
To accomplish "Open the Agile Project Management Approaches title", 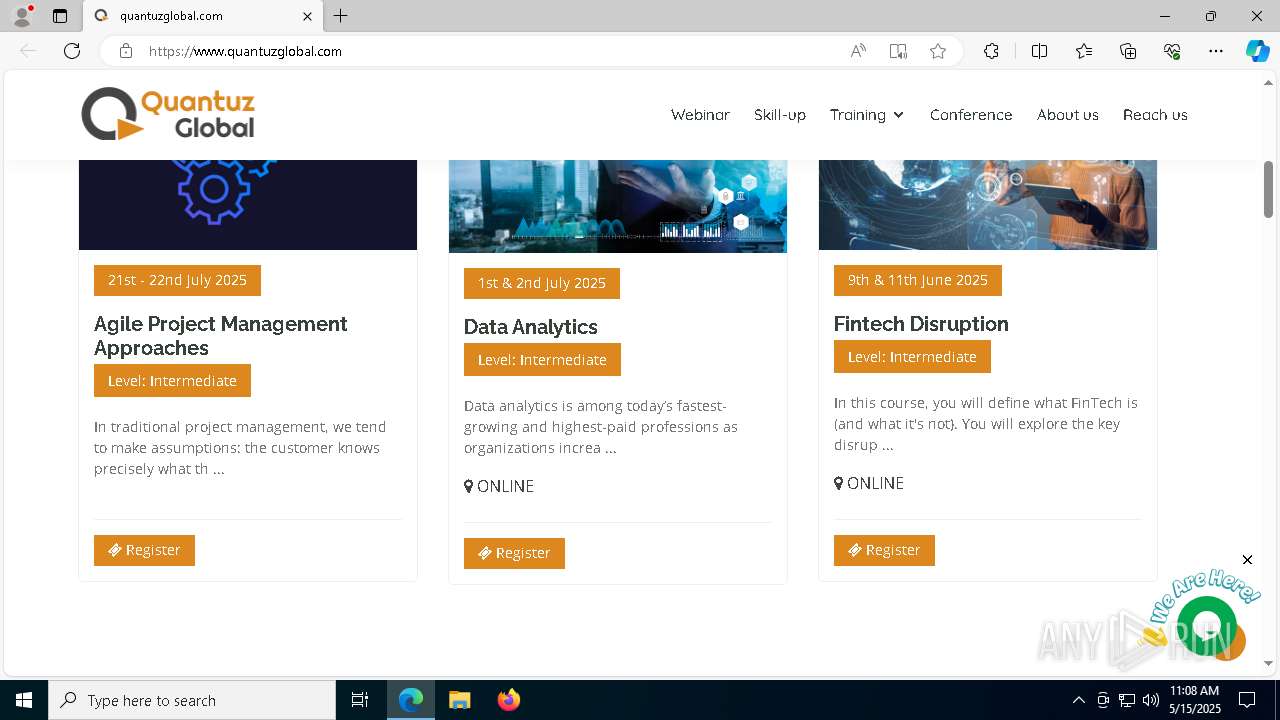I will coord(221,336).
